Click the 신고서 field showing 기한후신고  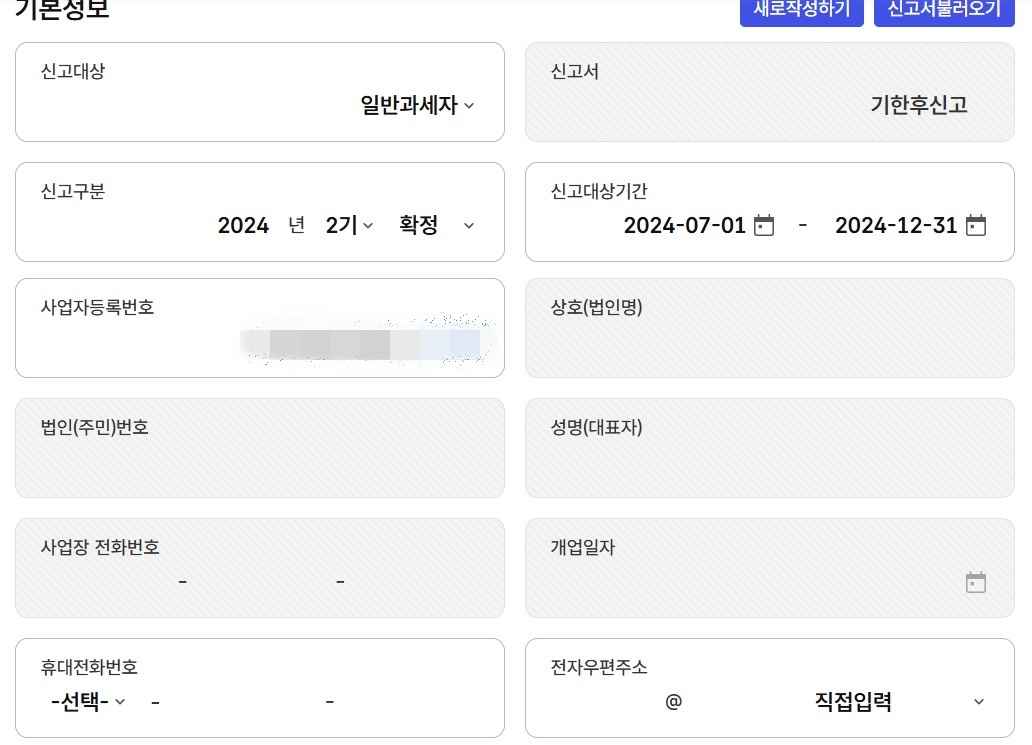768,92
